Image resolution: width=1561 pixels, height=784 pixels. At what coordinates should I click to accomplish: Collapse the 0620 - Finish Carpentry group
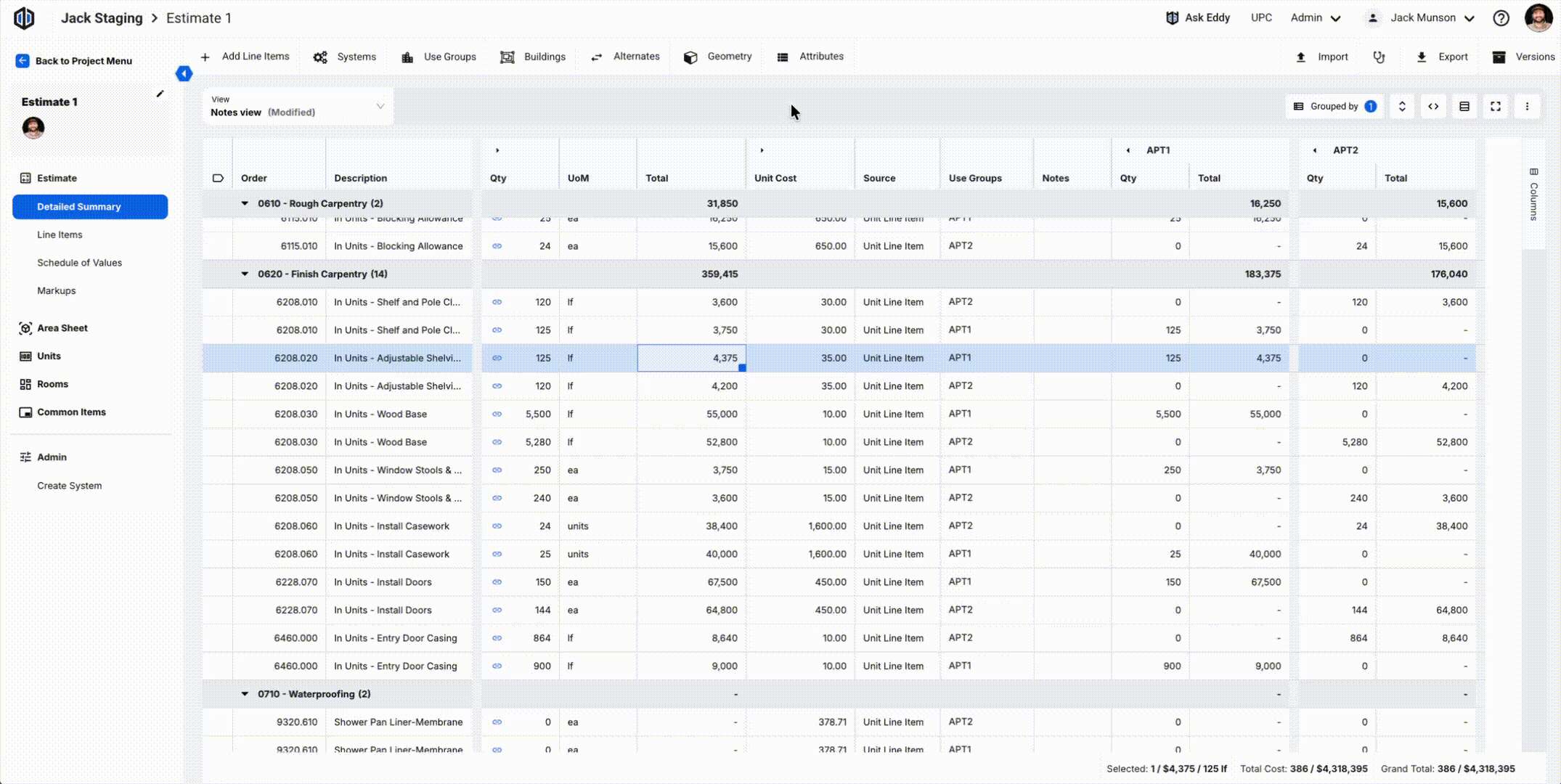245,274
